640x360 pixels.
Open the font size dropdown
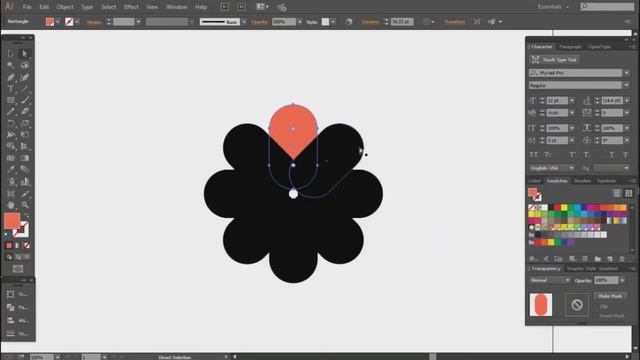point(572,100)
